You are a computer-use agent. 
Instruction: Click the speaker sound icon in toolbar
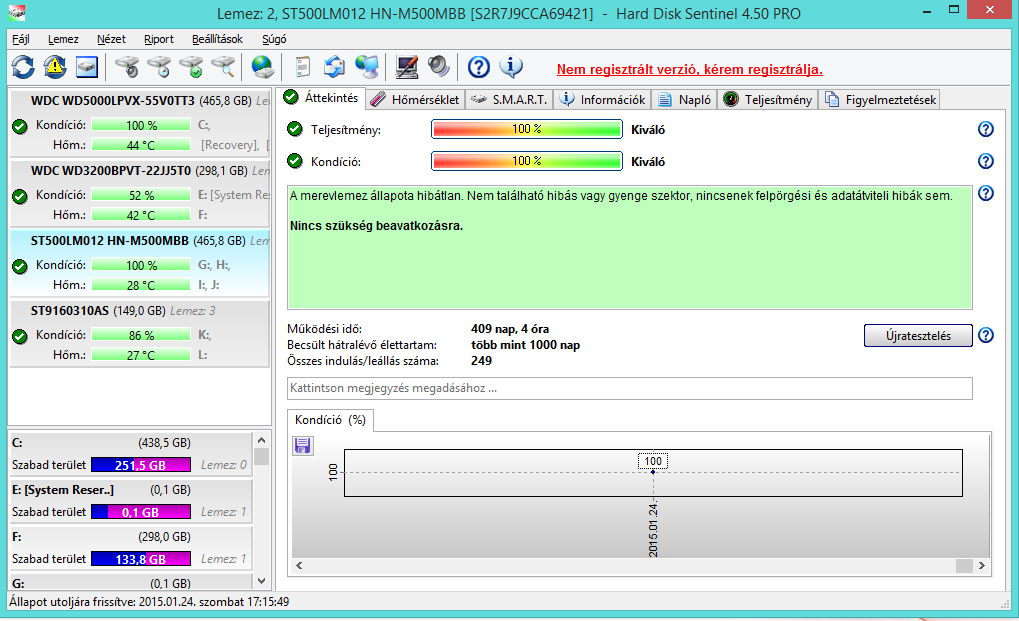(x=439, y=67)
